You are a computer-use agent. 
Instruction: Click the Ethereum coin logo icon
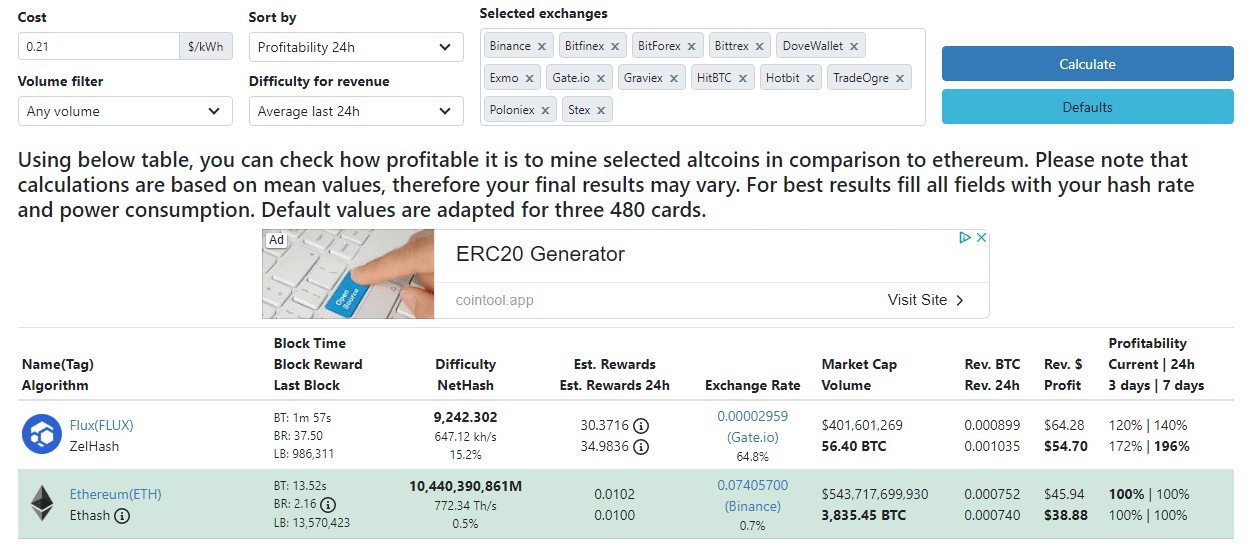point(42,504)
